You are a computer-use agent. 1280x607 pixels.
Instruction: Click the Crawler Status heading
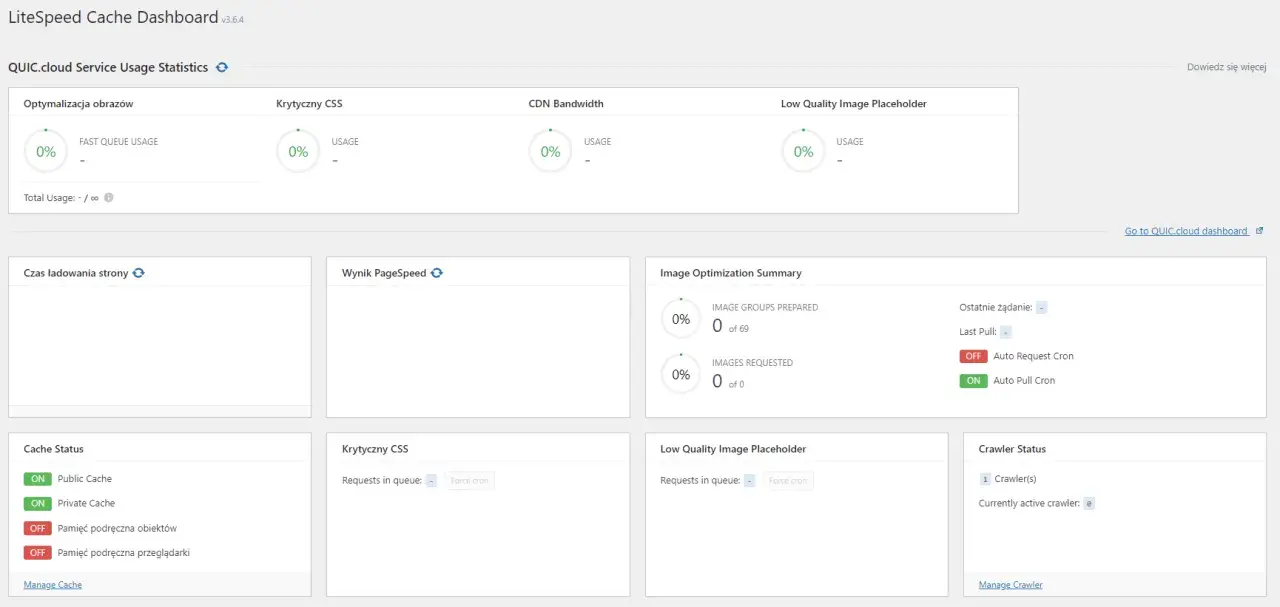[x=1012, y=449]
